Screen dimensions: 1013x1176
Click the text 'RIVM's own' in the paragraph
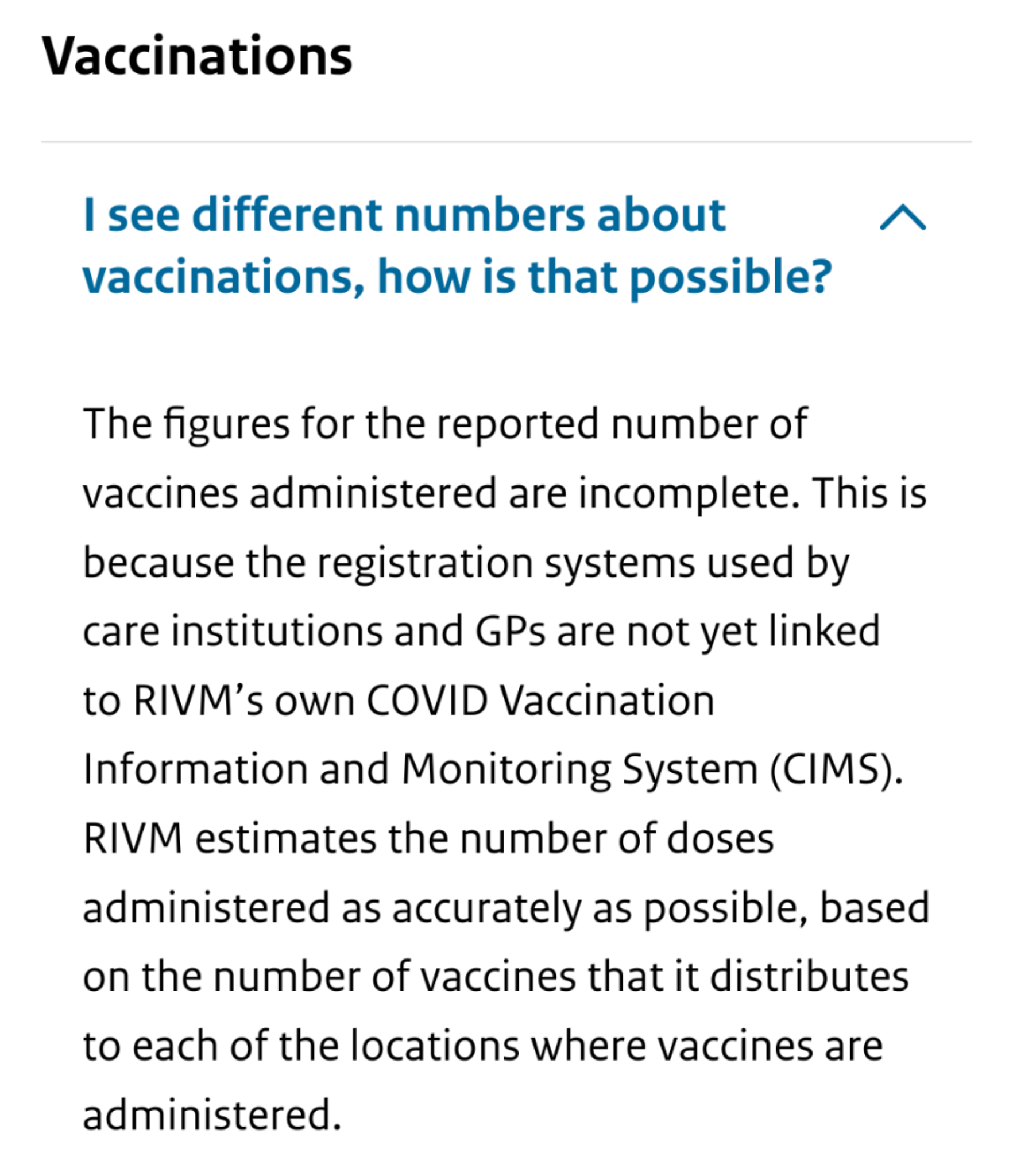coord(243,701)
